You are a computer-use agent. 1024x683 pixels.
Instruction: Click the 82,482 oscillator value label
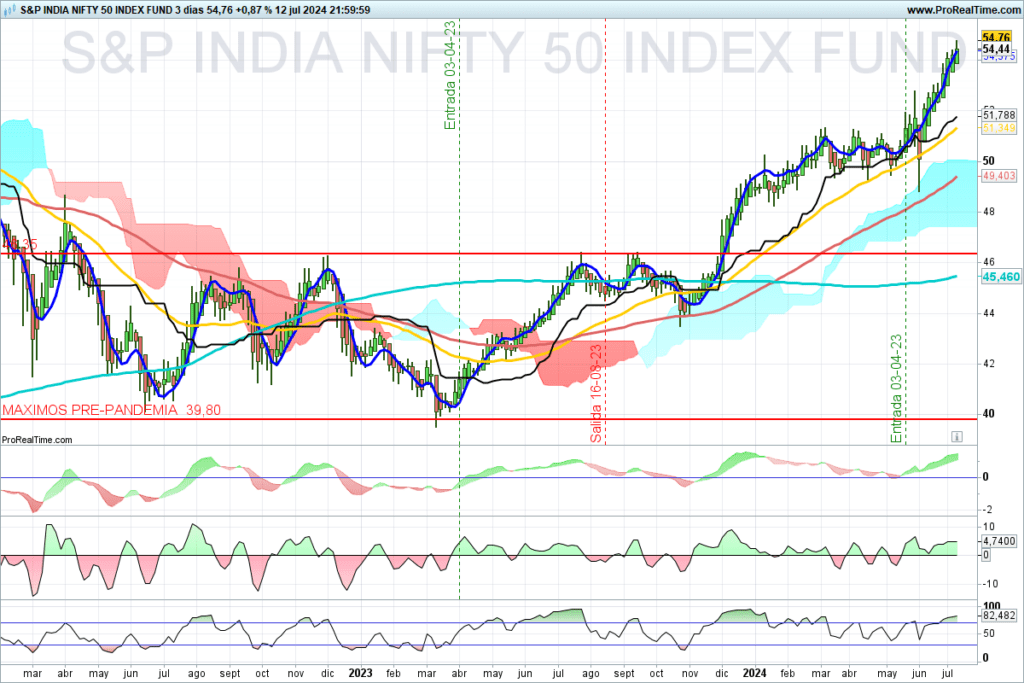pyautogui.click(x=999, y=615)
